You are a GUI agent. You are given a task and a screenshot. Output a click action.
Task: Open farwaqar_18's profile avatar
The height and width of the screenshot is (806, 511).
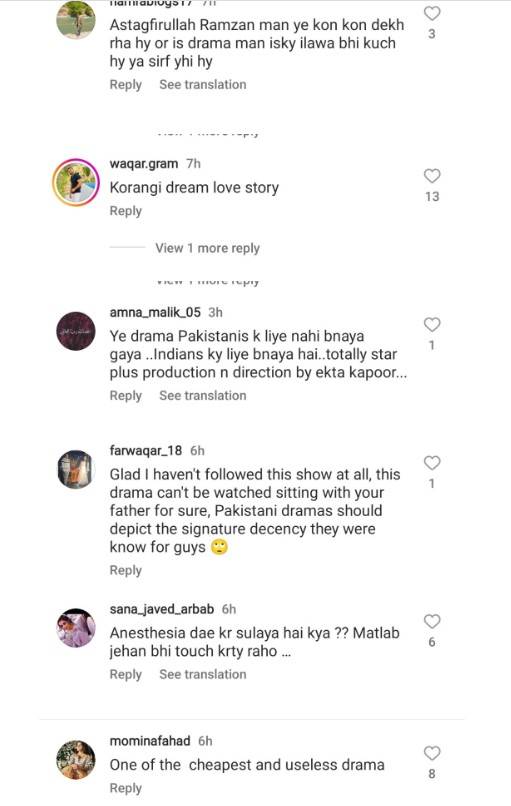[x=76, y=469]
